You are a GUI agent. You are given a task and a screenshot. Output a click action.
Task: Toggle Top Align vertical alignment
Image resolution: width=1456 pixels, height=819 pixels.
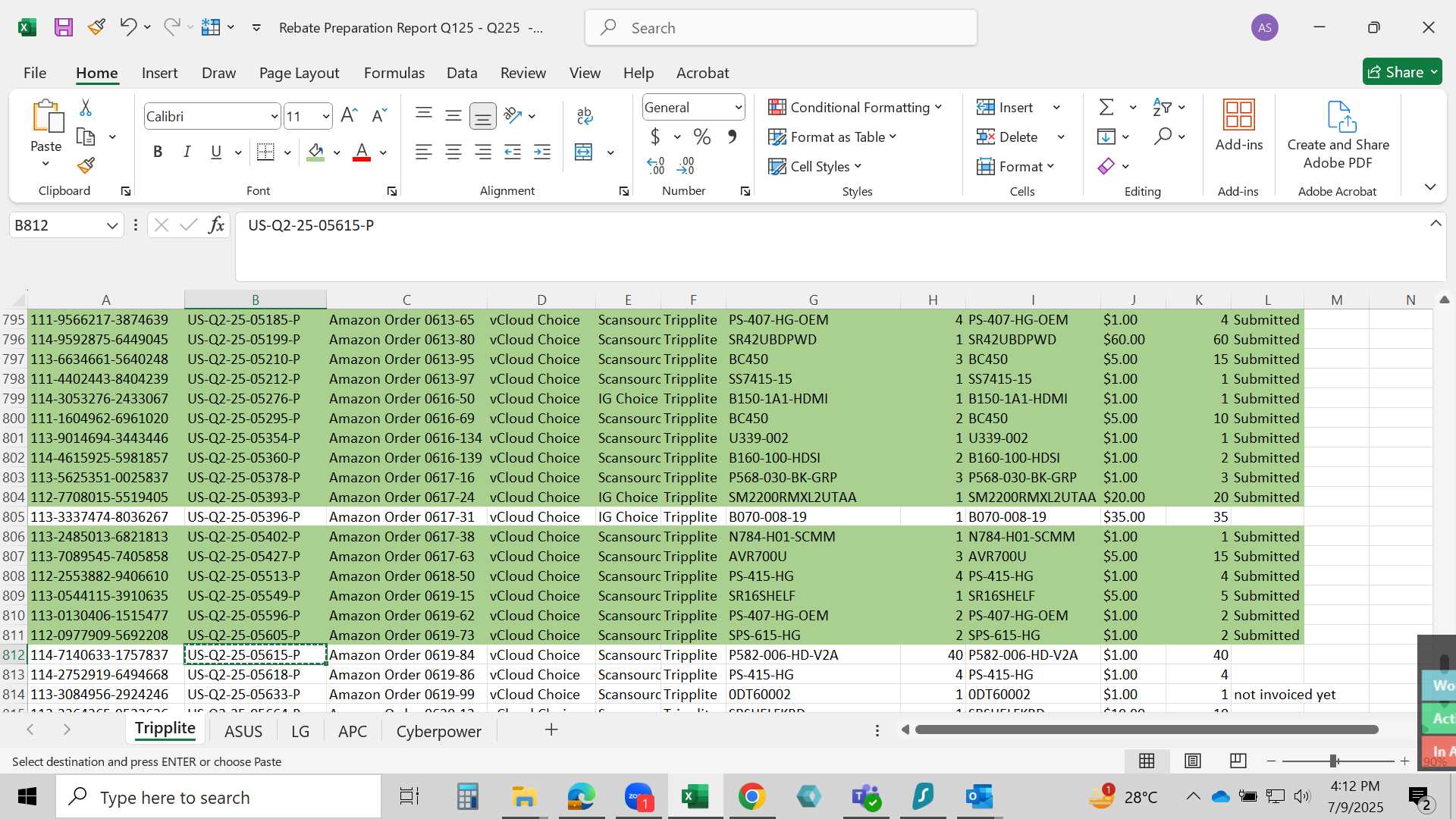point(424,115)
